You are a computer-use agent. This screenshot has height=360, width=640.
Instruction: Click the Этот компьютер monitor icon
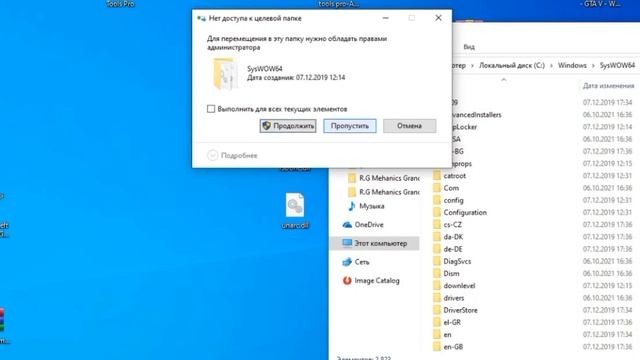tap(347, 243)
